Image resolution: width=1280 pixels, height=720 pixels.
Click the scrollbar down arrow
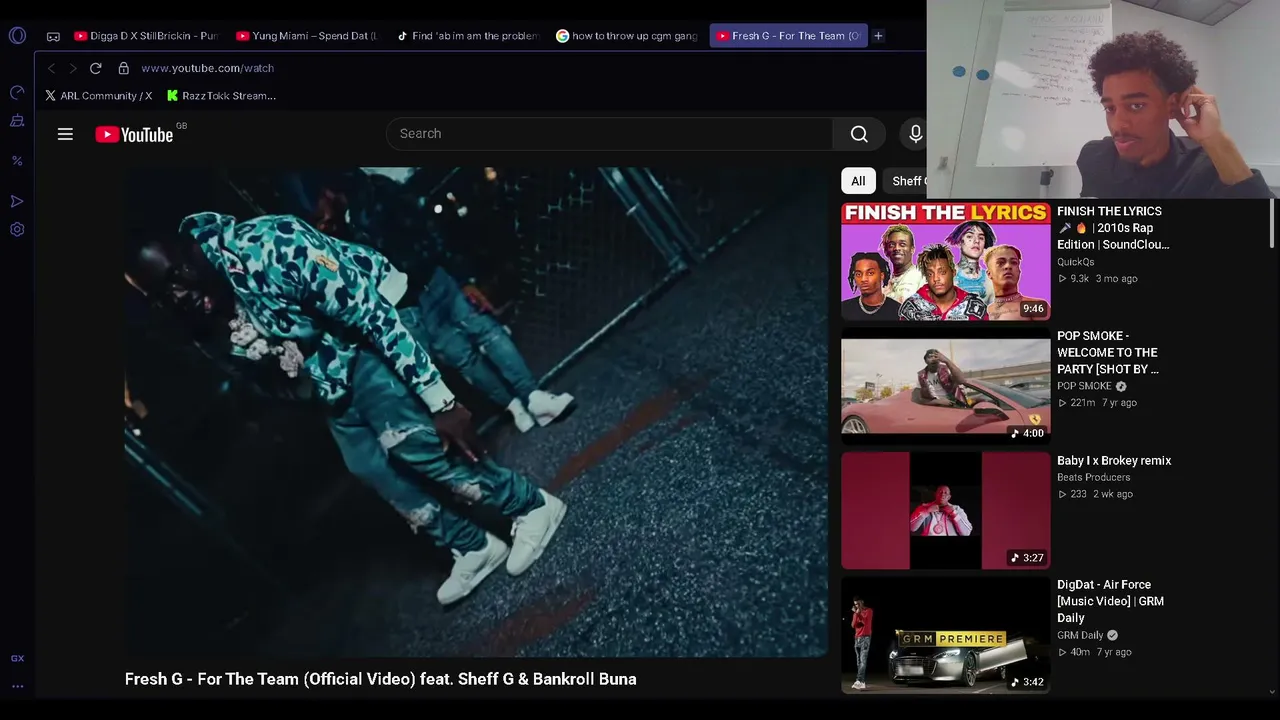click(1272, 691)
